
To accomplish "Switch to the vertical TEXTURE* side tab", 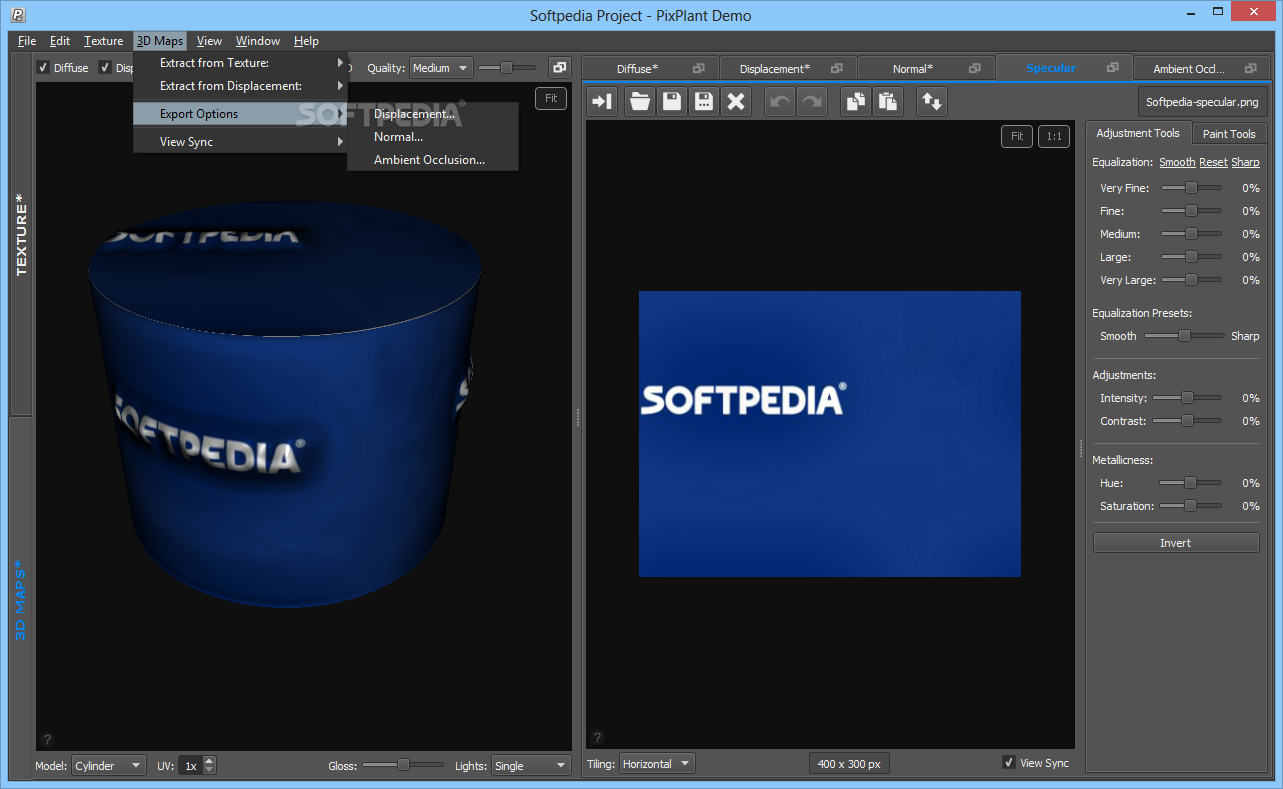I will [x=21, y=235].
